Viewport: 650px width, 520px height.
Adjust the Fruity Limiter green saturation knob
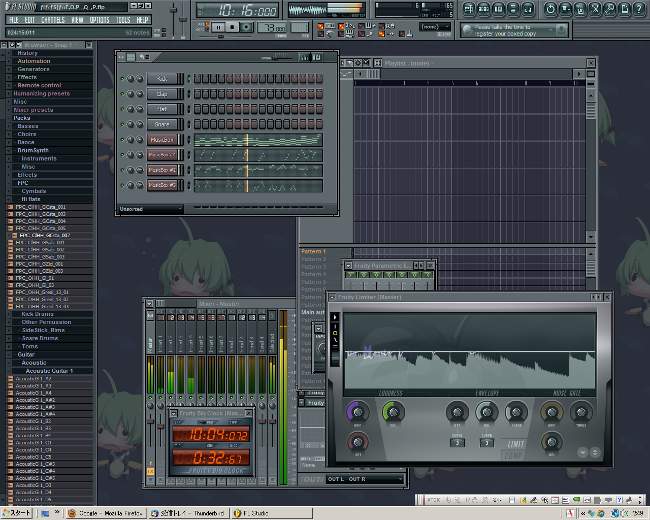pyautogui.click(x=393, y=412)
